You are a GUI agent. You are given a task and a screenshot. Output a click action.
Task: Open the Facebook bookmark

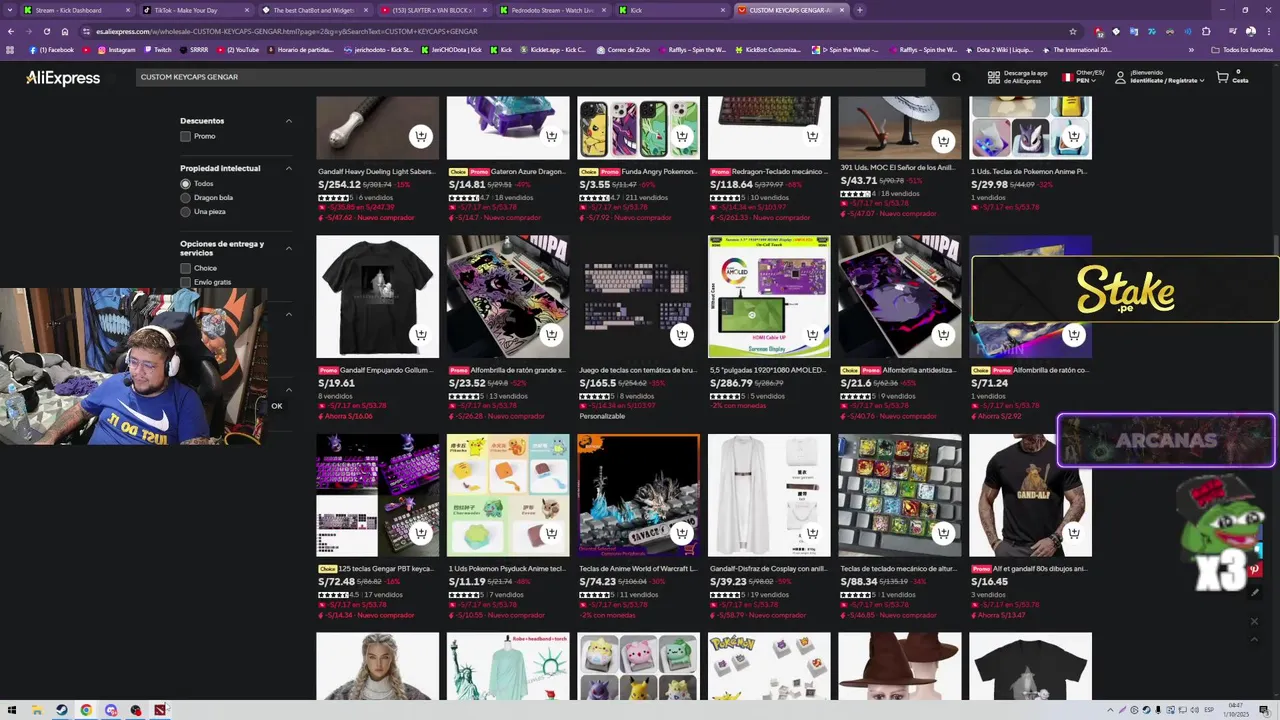point(52,50)
